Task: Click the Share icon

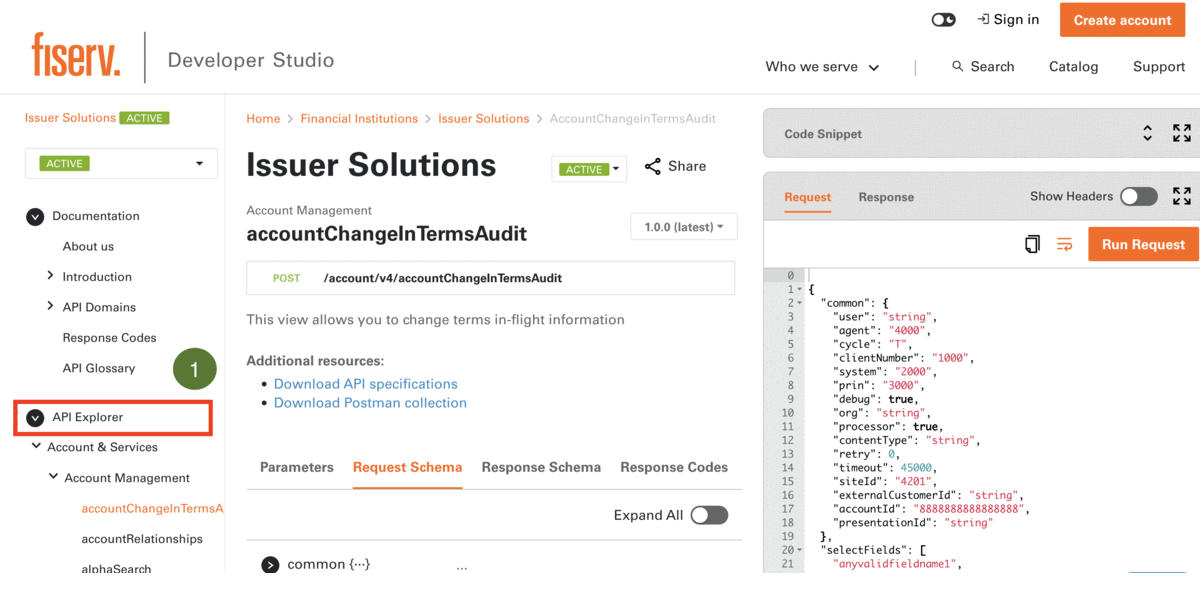Action: (653, 166)
